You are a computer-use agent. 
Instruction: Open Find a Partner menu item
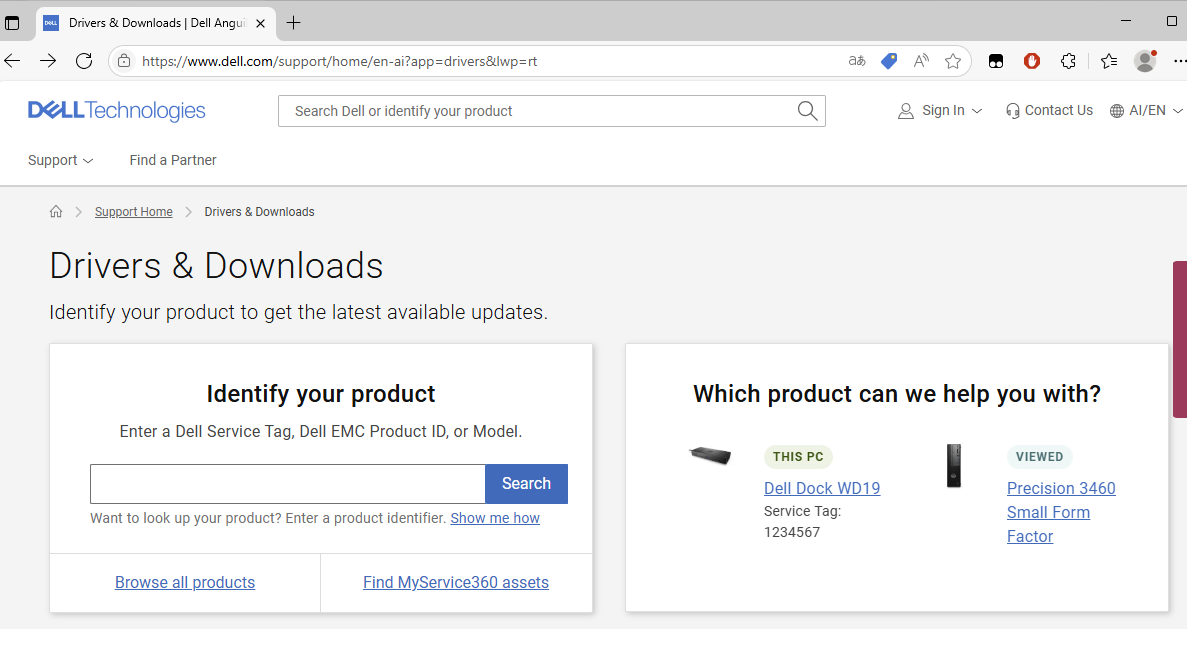[173, 160]
